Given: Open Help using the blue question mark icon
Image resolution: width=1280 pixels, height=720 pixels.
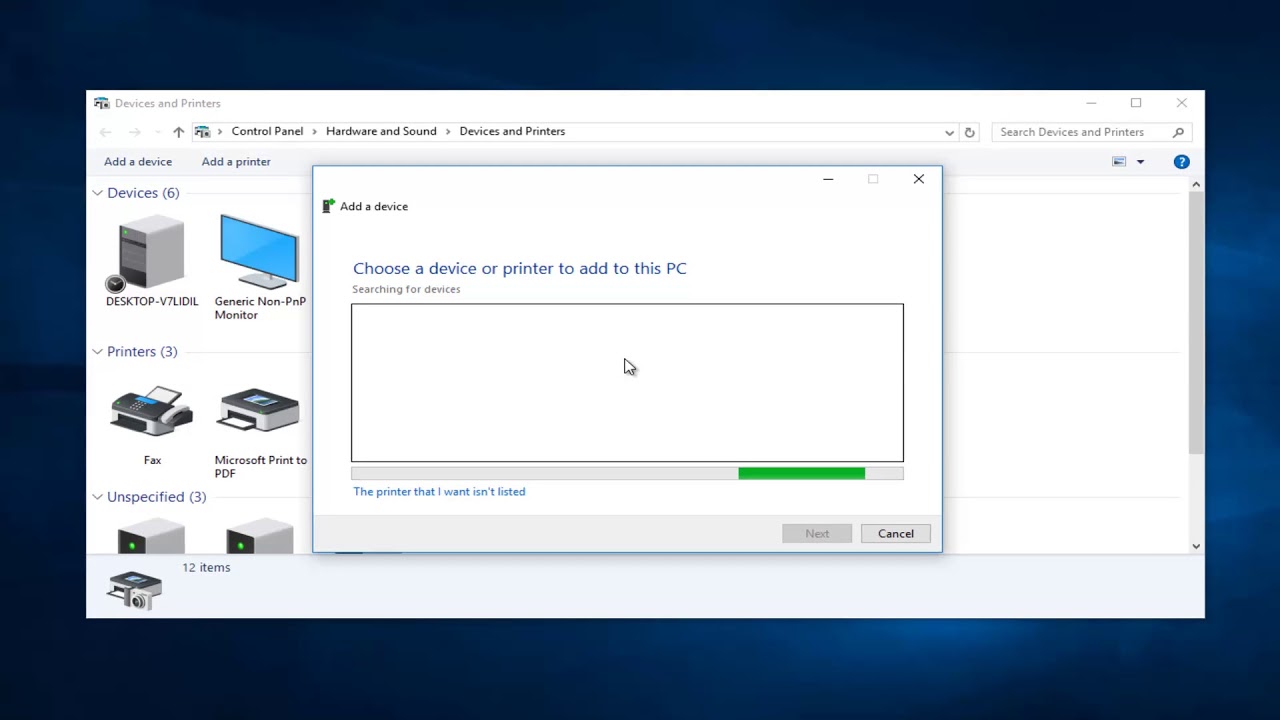Looking at the screenshot, I should pyautogui.click(x=1181, y=161).
